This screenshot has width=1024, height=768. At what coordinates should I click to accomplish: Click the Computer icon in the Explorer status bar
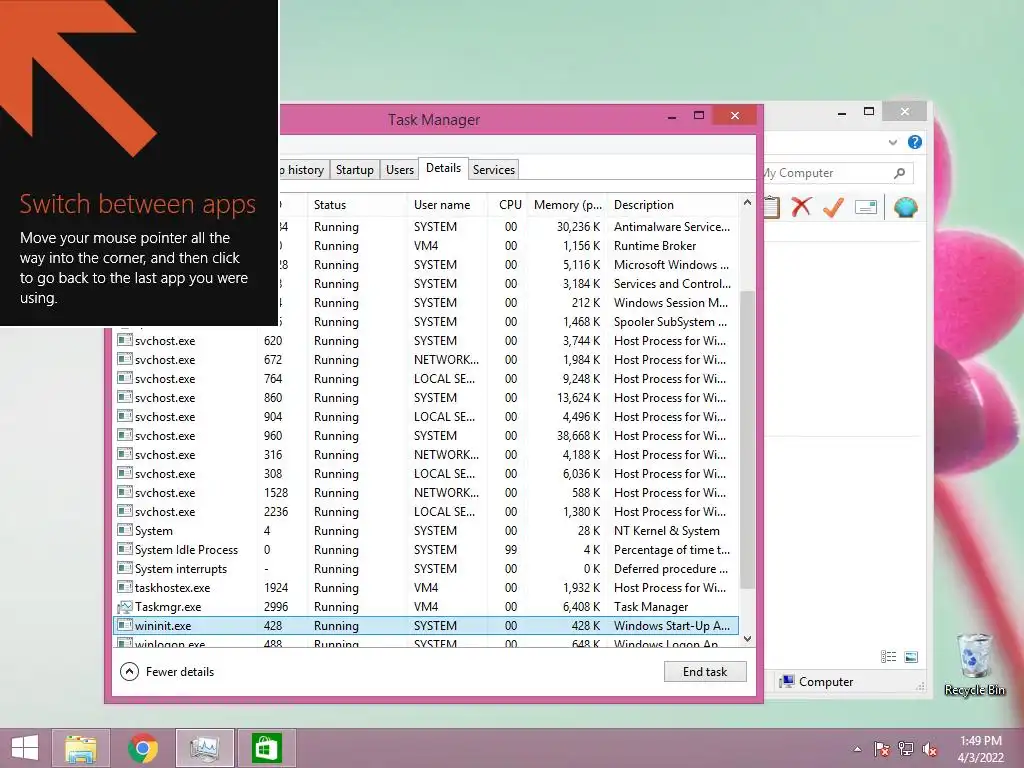(x=788, y=681)
